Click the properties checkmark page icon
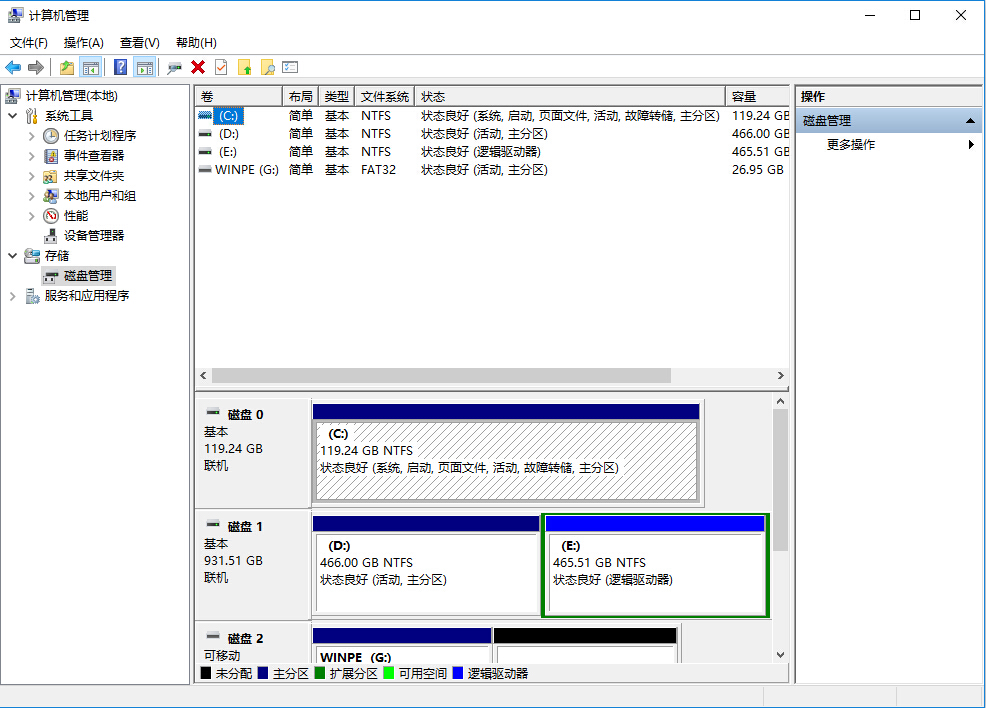This screenshot has width=986, height=708. click(x=221, y=67)
